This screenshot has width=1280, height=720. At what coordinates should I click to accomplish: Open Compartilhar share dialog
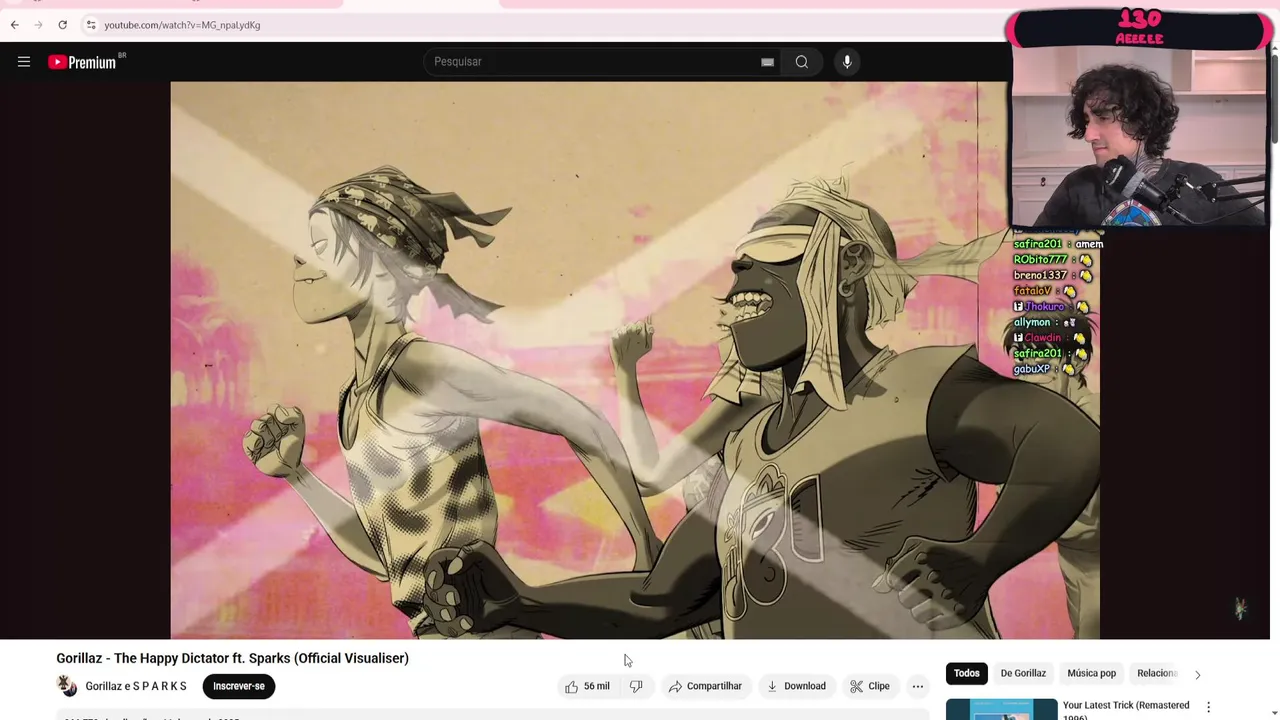(705, 686)
